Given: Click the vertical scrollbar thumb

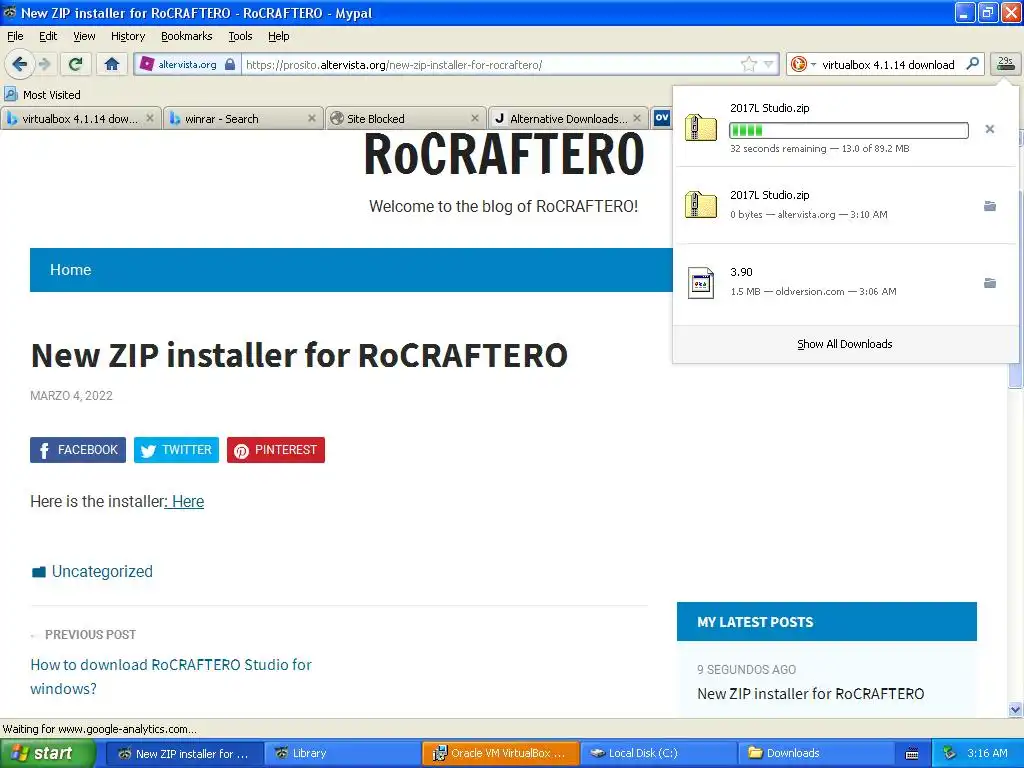Looking at the screenshot, I should pos(1015,375).
